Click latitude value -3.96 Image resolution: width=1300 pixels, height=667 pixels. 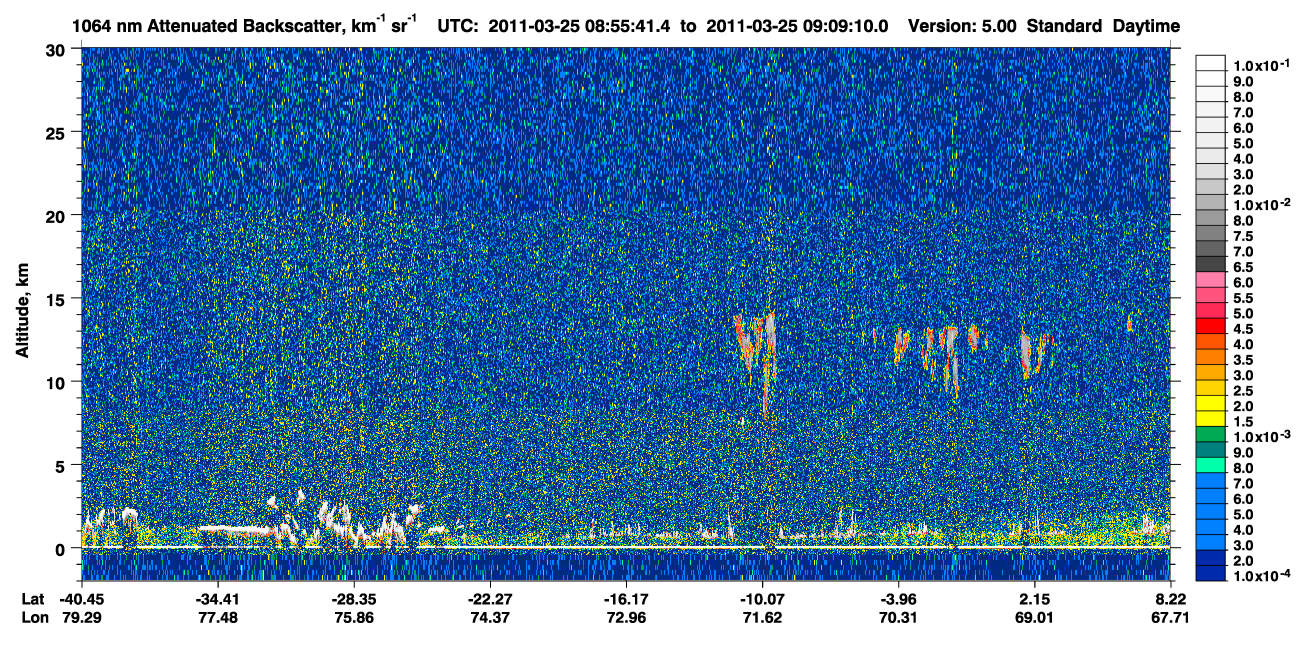898,600
